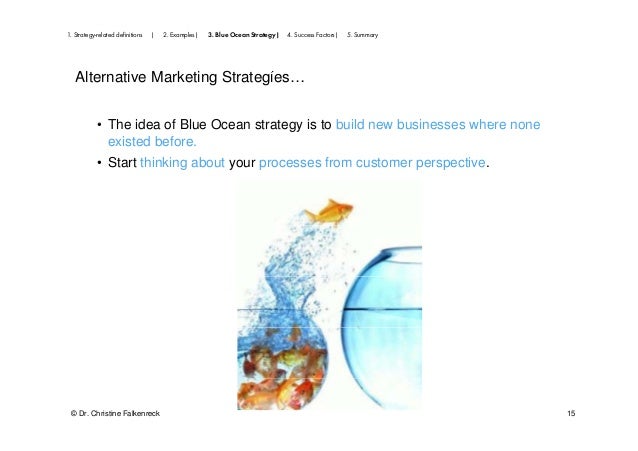Select the bold Blue Ocean Strategy tab

[x=243, y=35]
